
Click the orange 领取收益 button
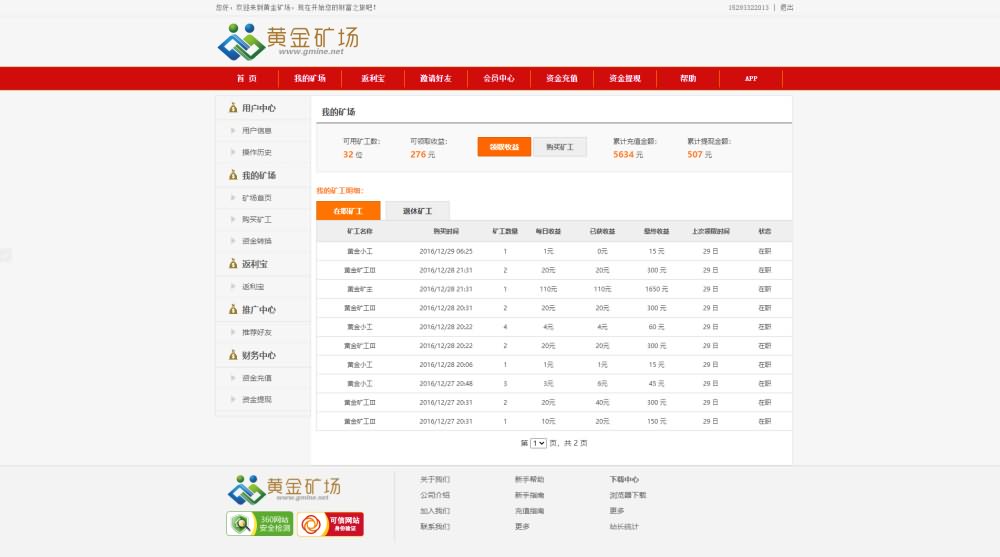tap(504, 147)
